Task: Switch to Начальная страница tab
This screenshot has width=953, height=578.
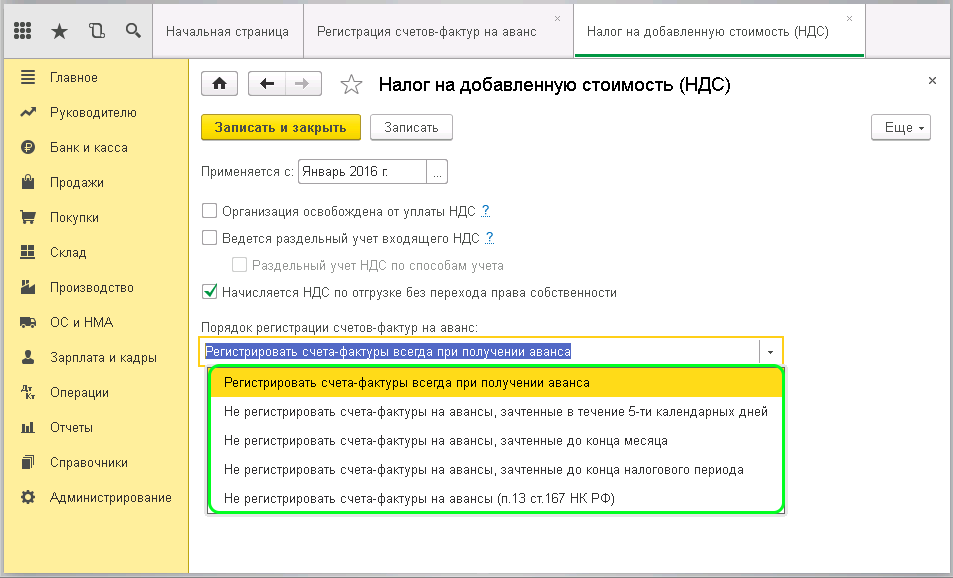Action: 227,31
